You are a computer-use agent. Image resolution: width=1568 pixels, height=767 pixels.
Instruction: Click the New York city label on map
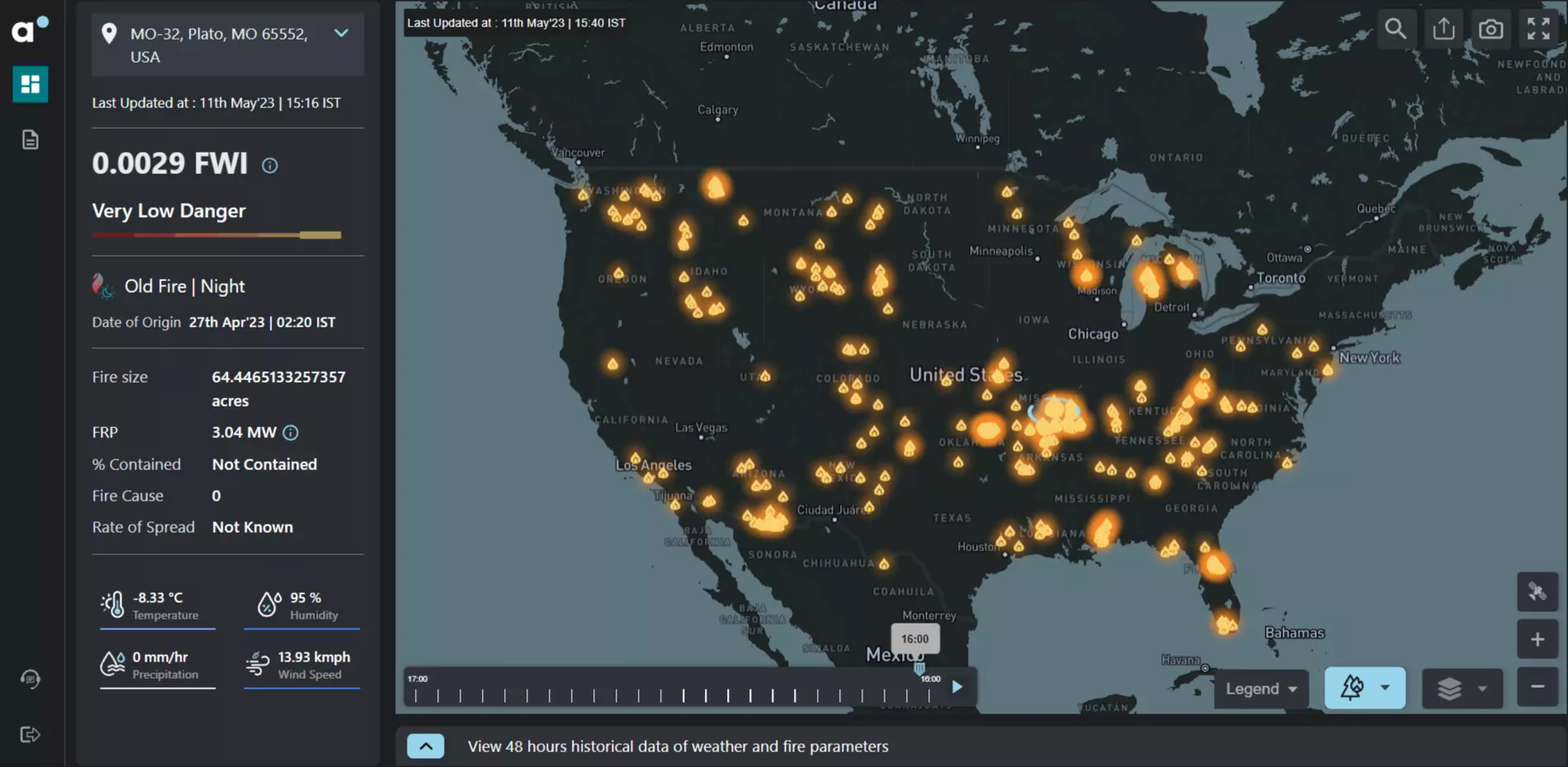(x=1369, y=357)
